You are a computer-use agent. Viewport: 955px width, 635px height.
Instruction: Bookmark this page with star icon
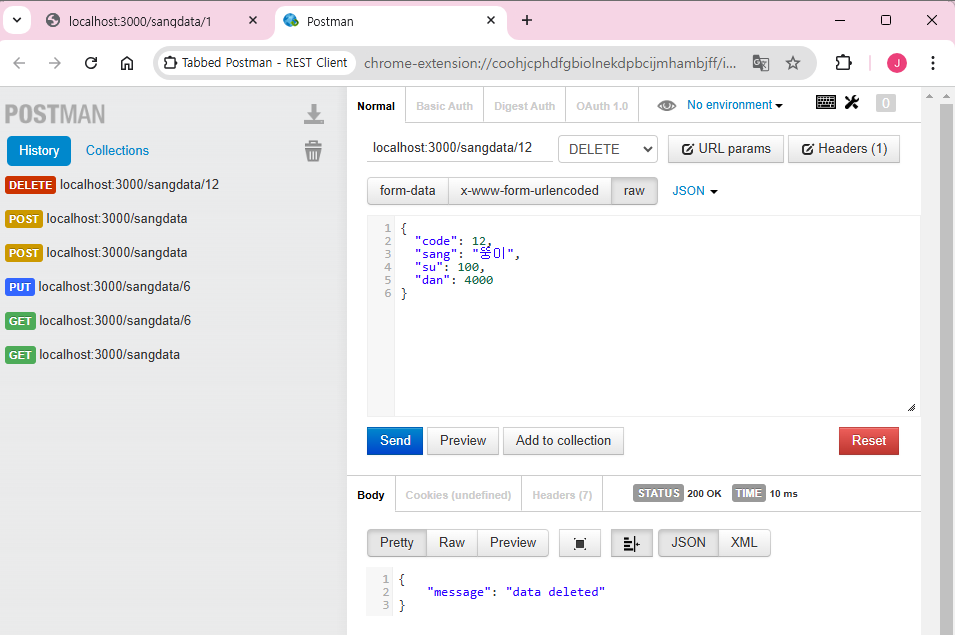coord(792,63)
